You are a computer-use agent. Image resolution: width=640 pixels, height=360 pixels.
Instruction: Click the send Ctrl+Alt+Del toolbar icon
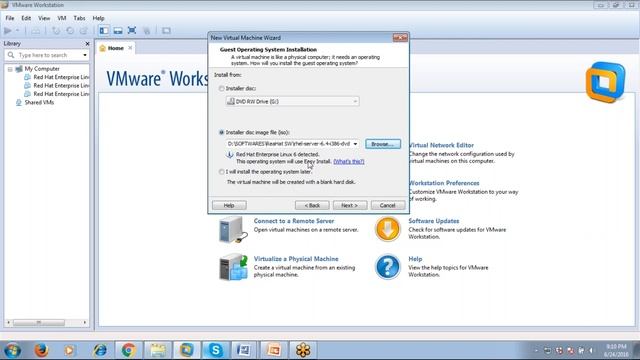point(36,31)
